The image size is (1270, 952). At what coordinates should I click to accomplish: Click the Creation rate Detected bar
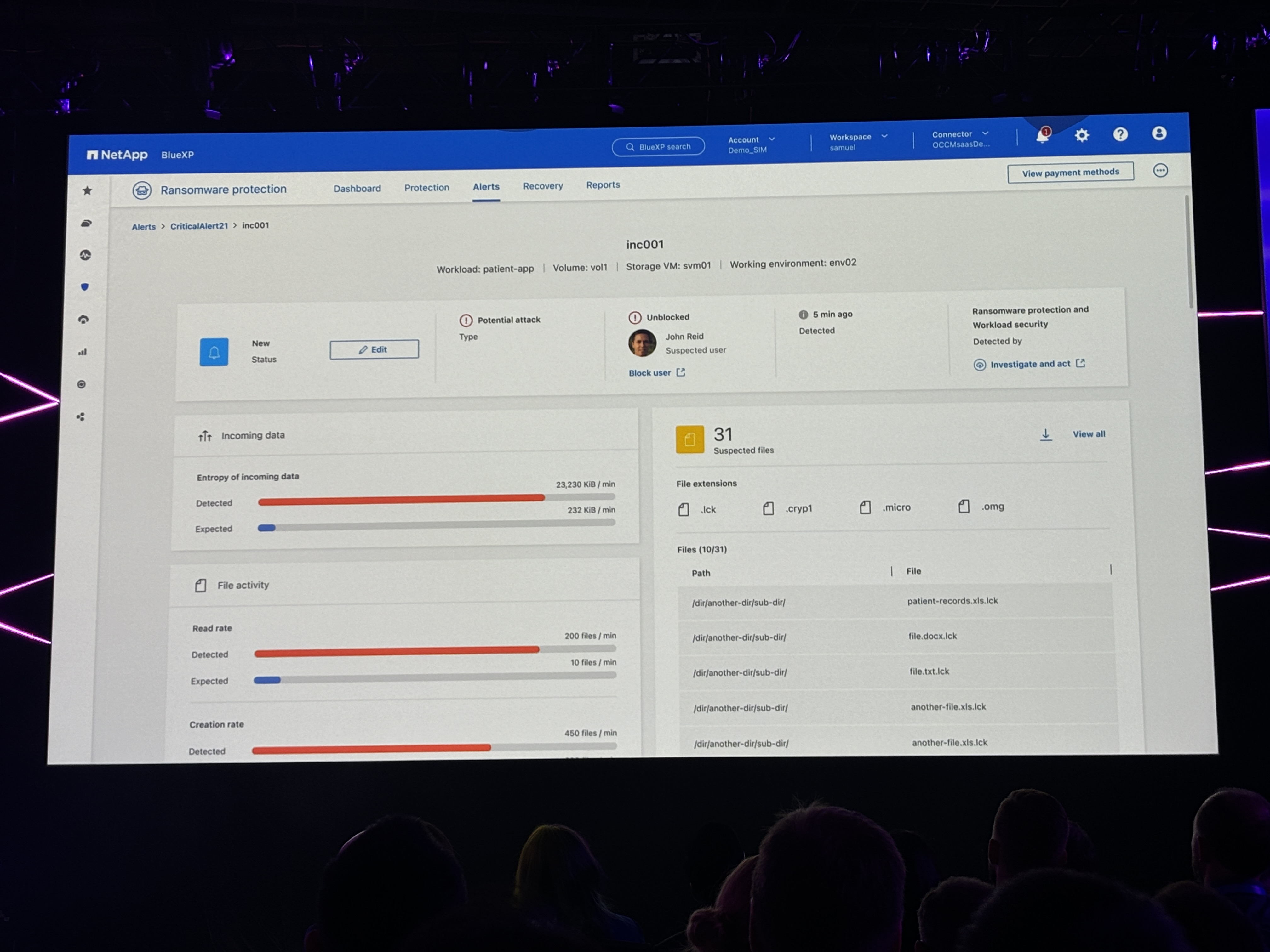pyautogui.click(x=371, y=749)
